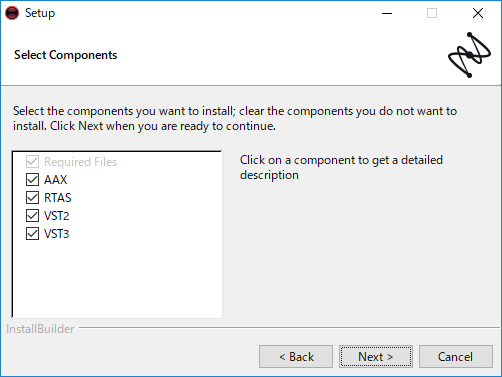The image size is (502, 377).
Task: Cancel the setup wizard
Action: pos(456,357)
